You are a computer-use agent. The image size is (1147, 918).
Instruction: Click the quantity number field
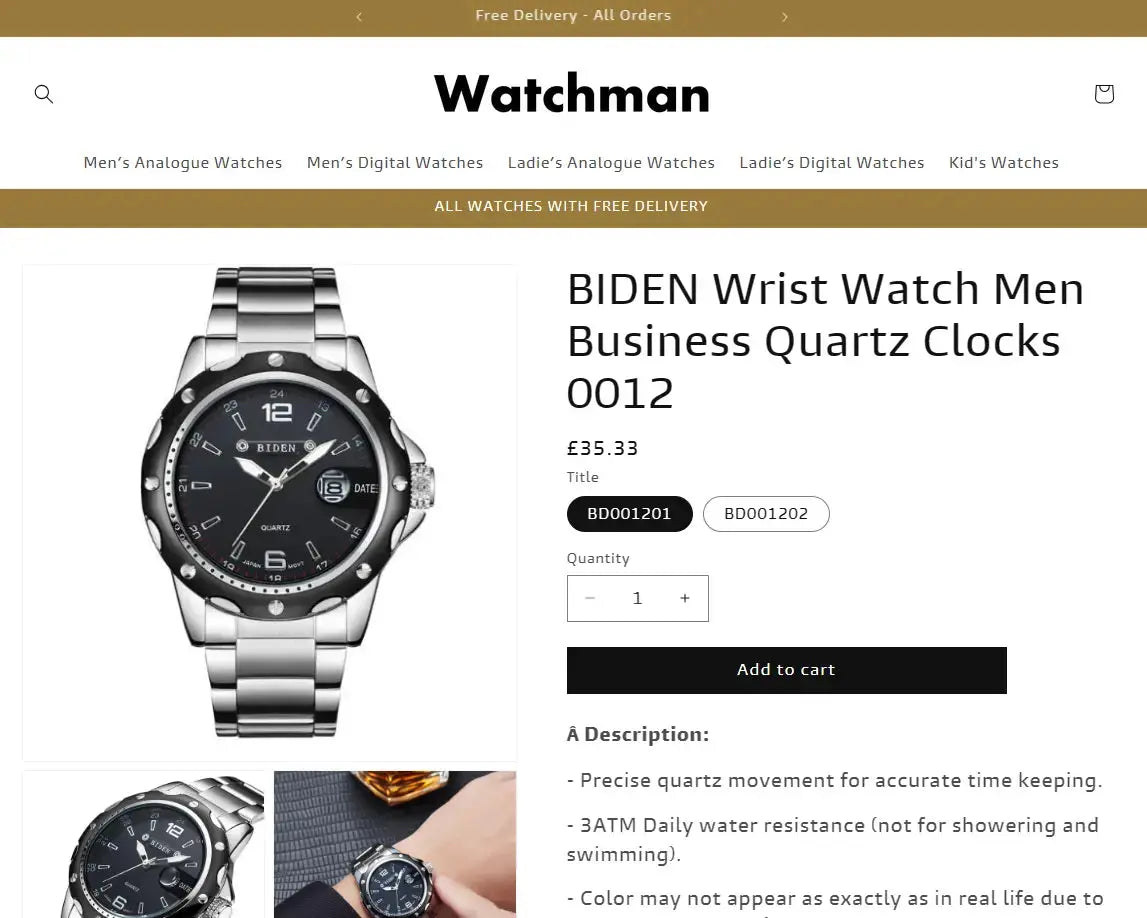637,598
